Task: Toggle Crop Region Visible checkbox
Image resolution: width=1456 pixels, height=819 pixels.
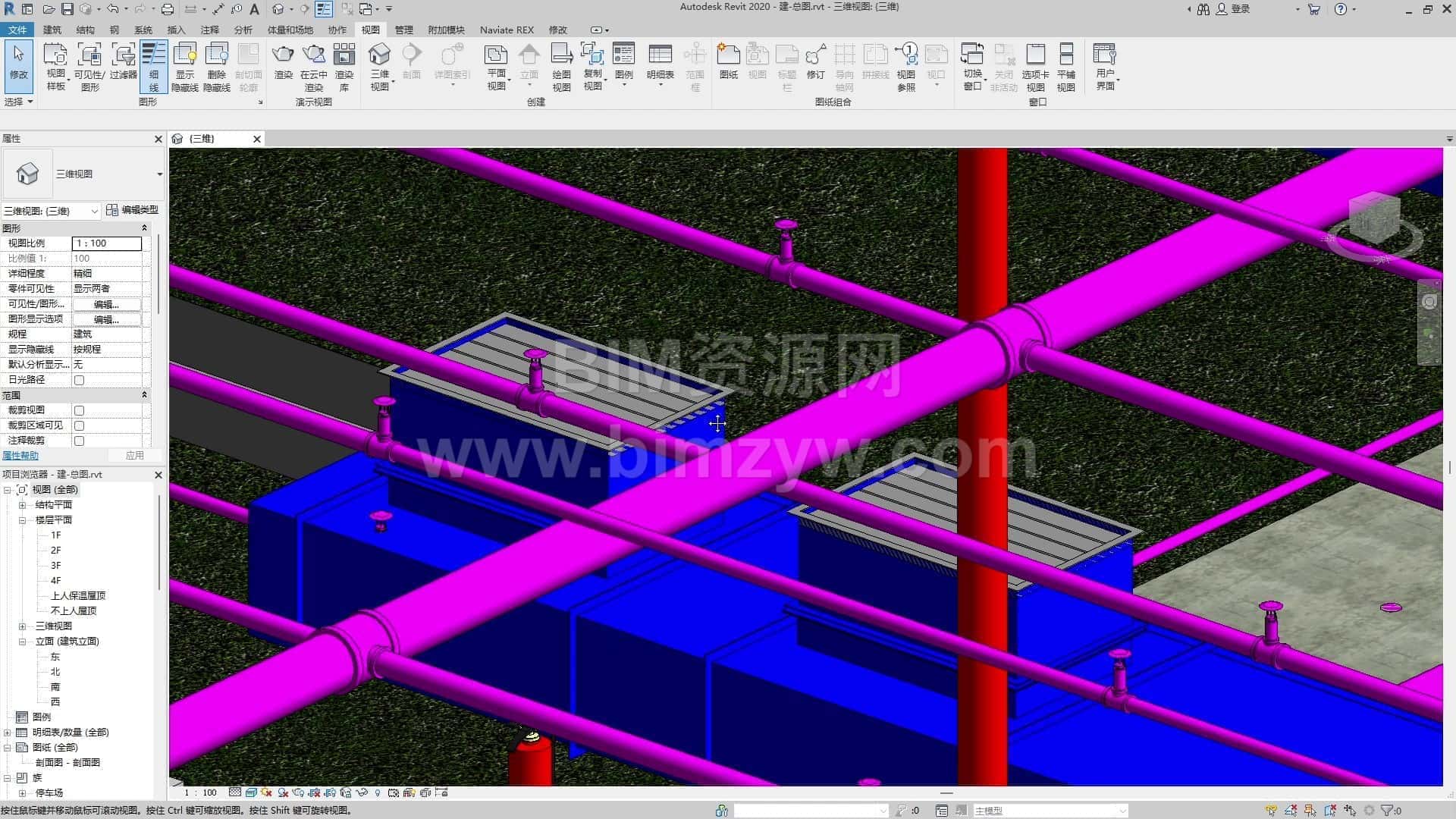Action: pyautogui.click(x=79, y=425)
